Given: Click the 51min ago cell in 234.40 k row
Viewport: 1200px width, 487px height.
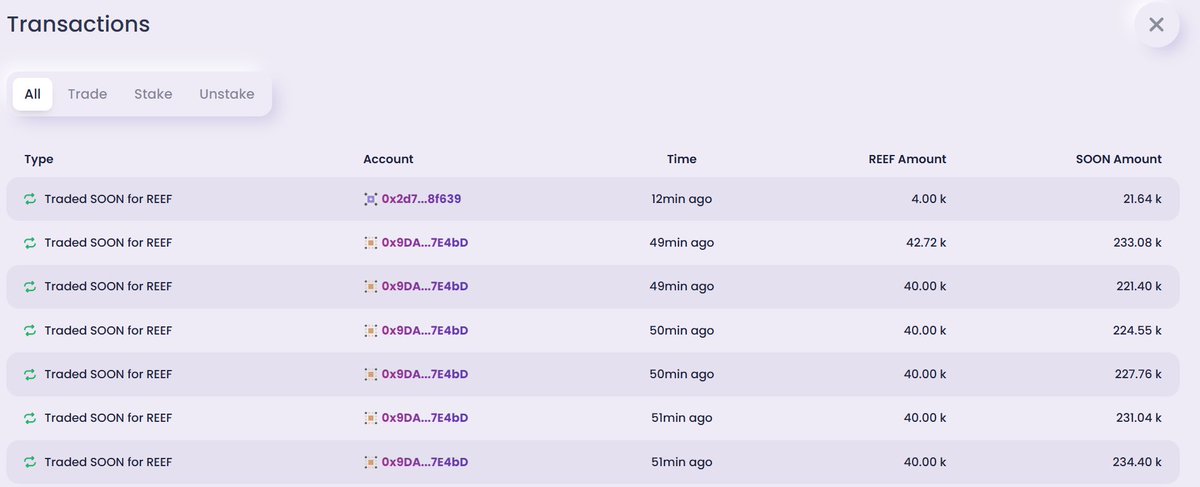Looking at the screenshot, I should click(x=682, y=462).
